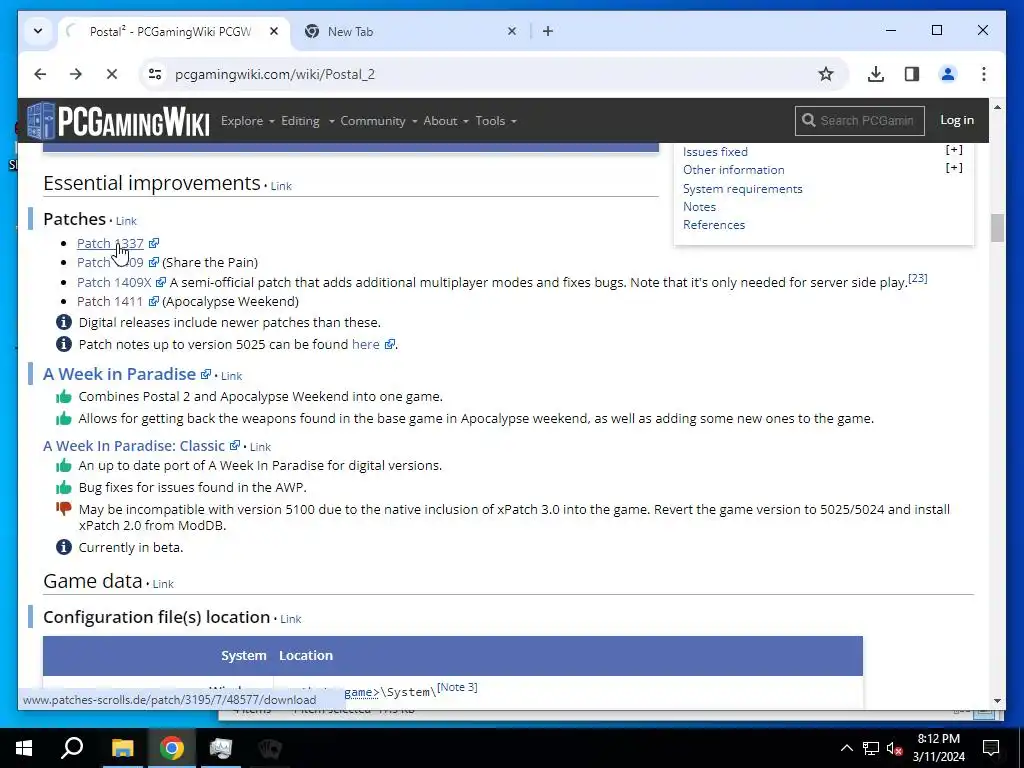
Task: Stop loading the page
Action: [112, 74]
